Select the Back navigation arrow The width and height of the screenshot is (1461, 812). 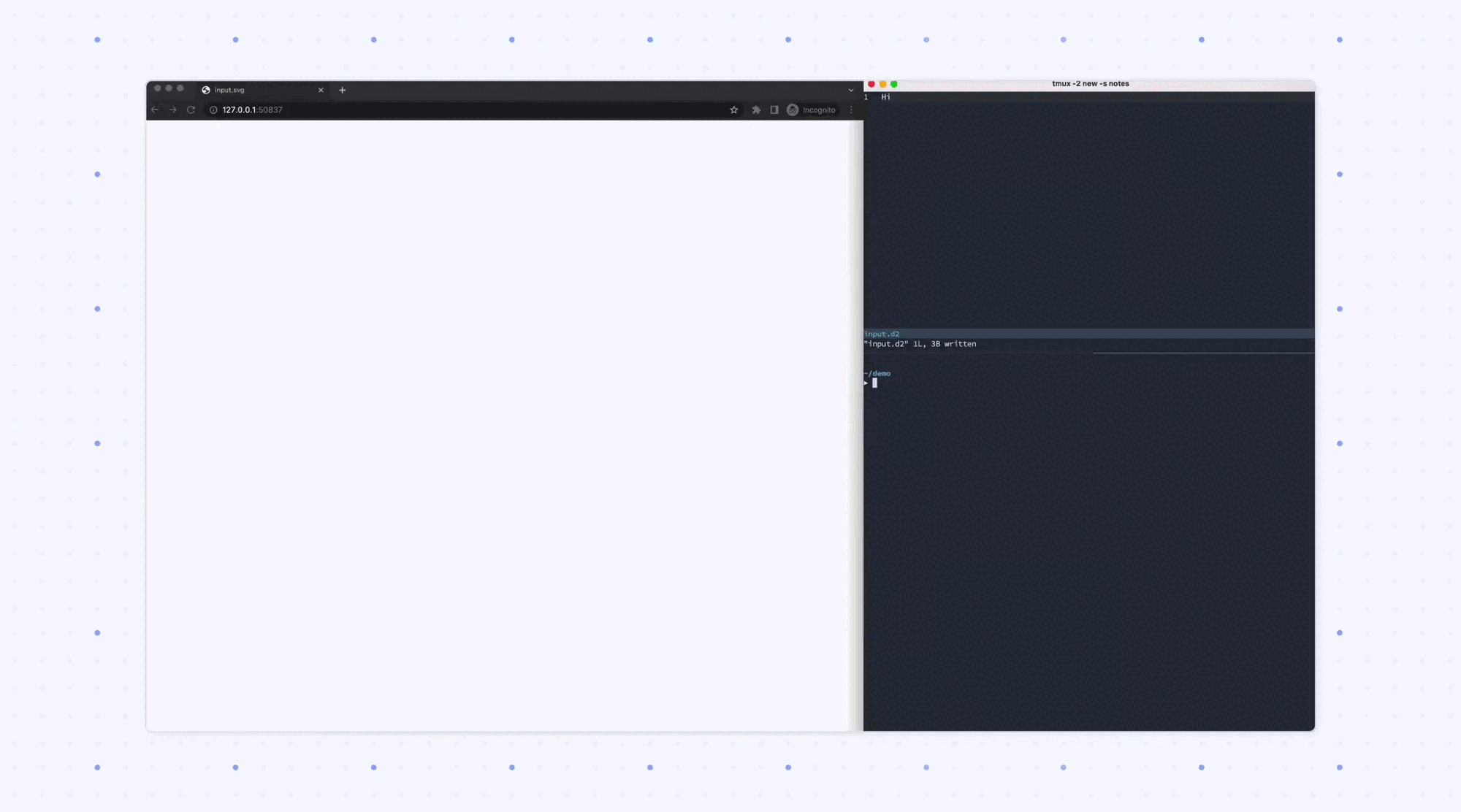155,110
